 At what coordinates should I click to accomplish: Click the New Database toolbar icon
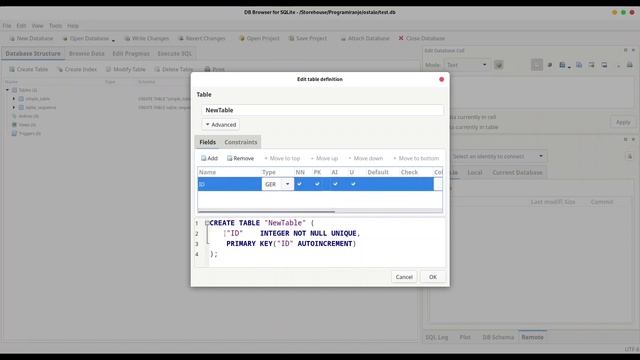(31, 38)
